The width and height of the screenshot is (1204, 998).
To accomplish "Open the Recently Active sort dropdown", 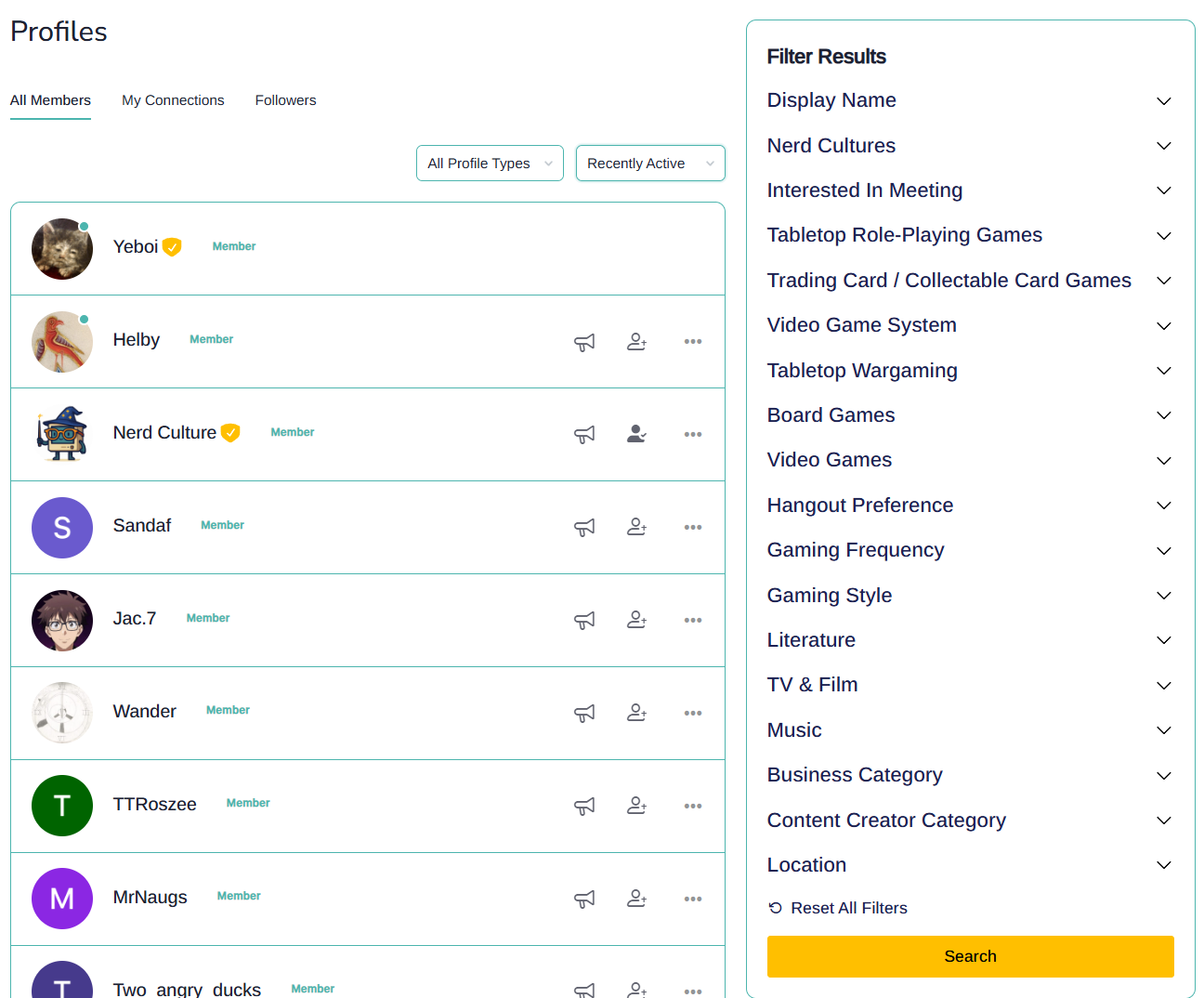I will 649,164.
